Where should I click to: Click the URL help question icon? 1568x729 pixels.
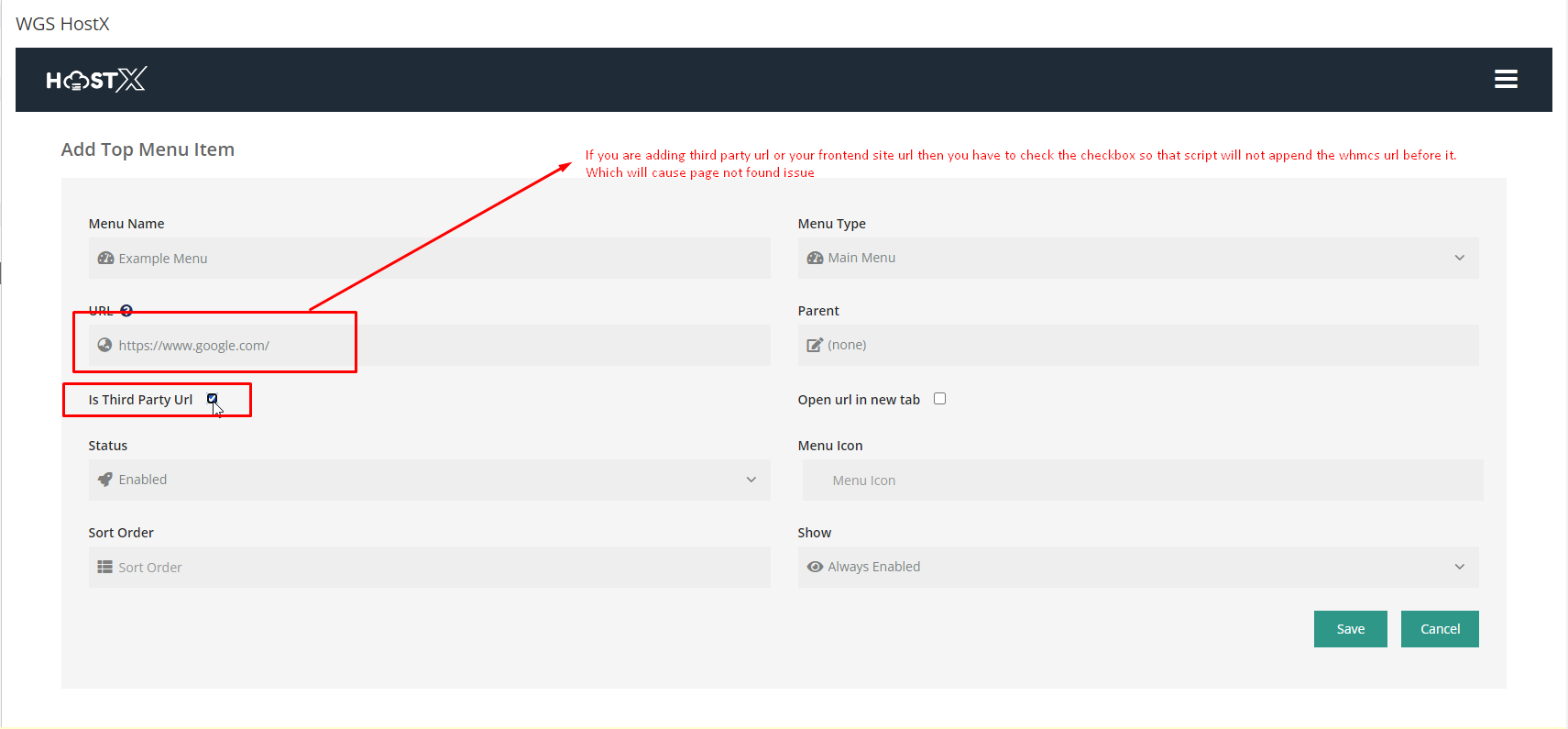pos(126,311)
